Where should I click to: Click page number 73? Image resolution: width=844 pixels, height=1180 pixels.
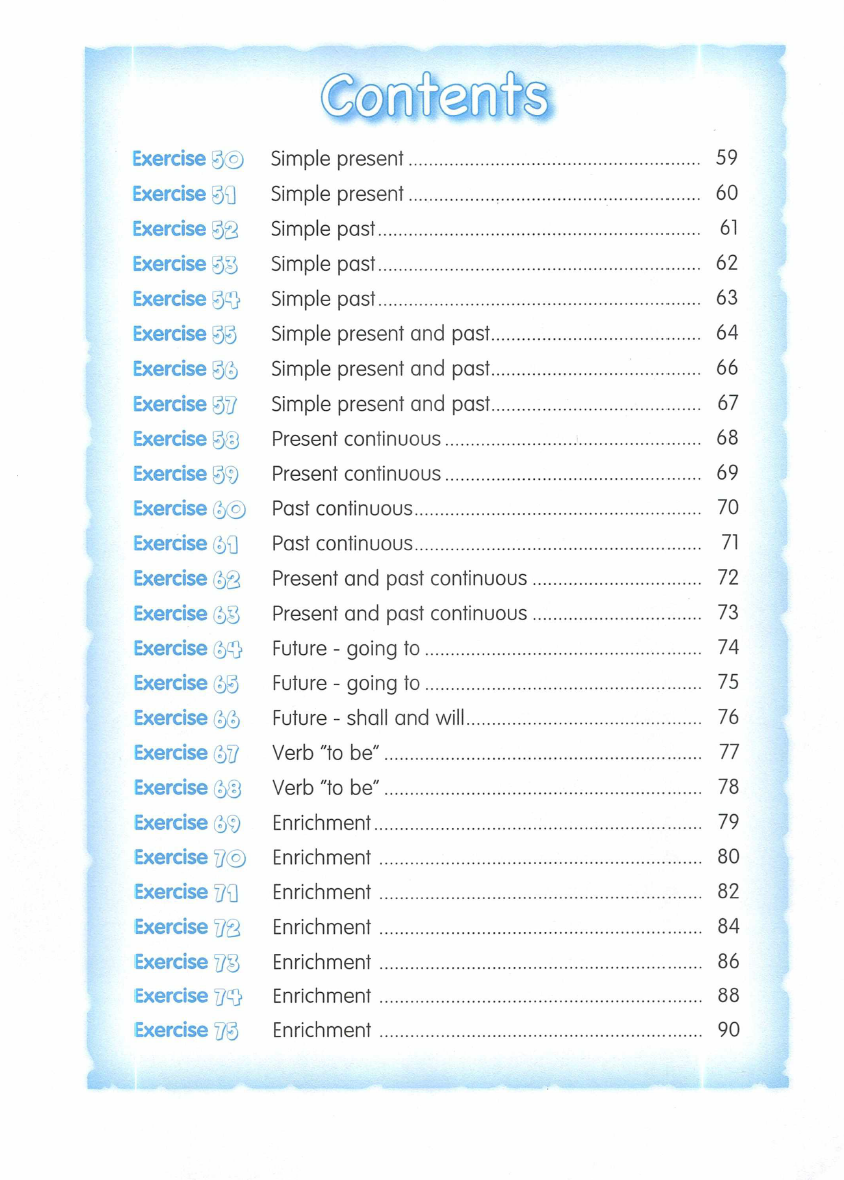pos(728,613)
